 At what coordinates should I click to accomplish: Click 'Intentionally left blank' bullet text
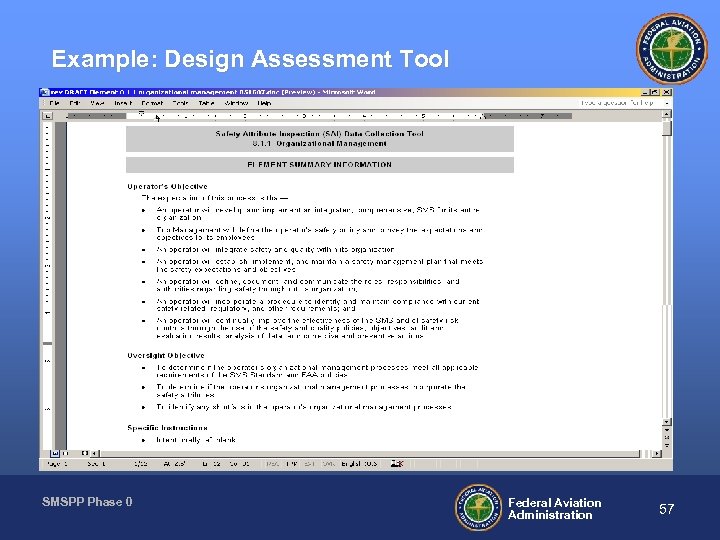click(196, 440)
